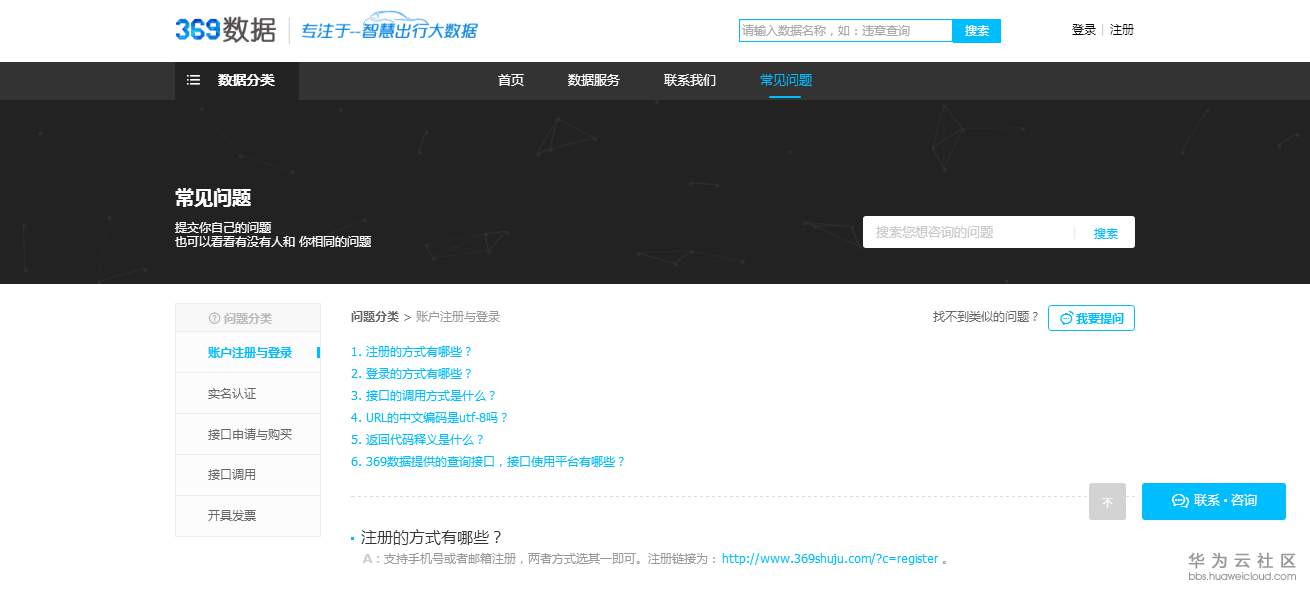Click the 账户注册与登录 breadcrumb text

click(458, 317)
